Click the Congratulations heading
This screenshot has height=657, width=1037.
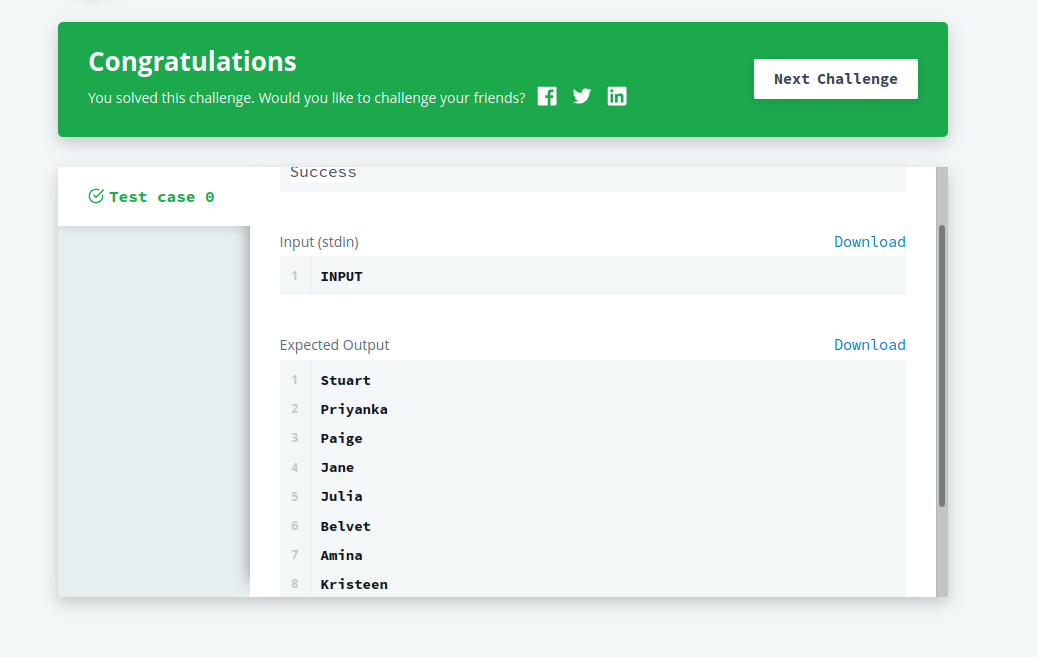(x=192, y=61)
